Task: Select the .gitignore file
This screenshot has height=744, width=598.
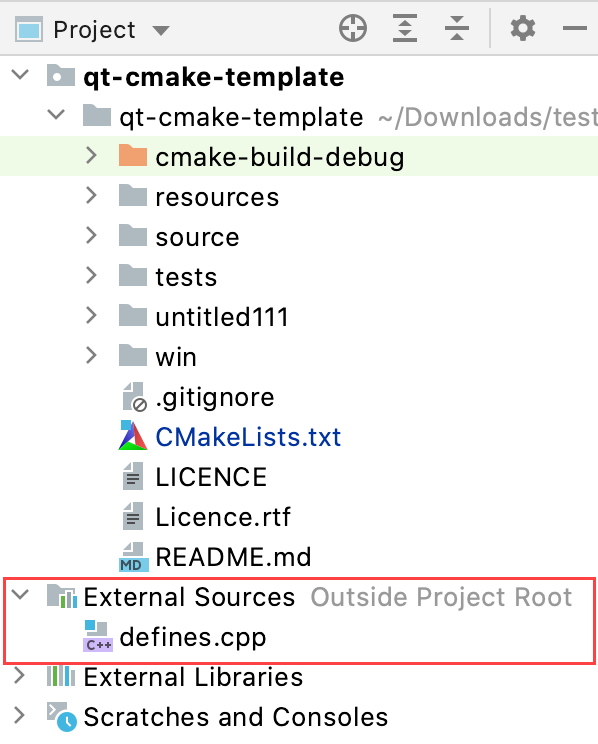Action: coord(215,398)
